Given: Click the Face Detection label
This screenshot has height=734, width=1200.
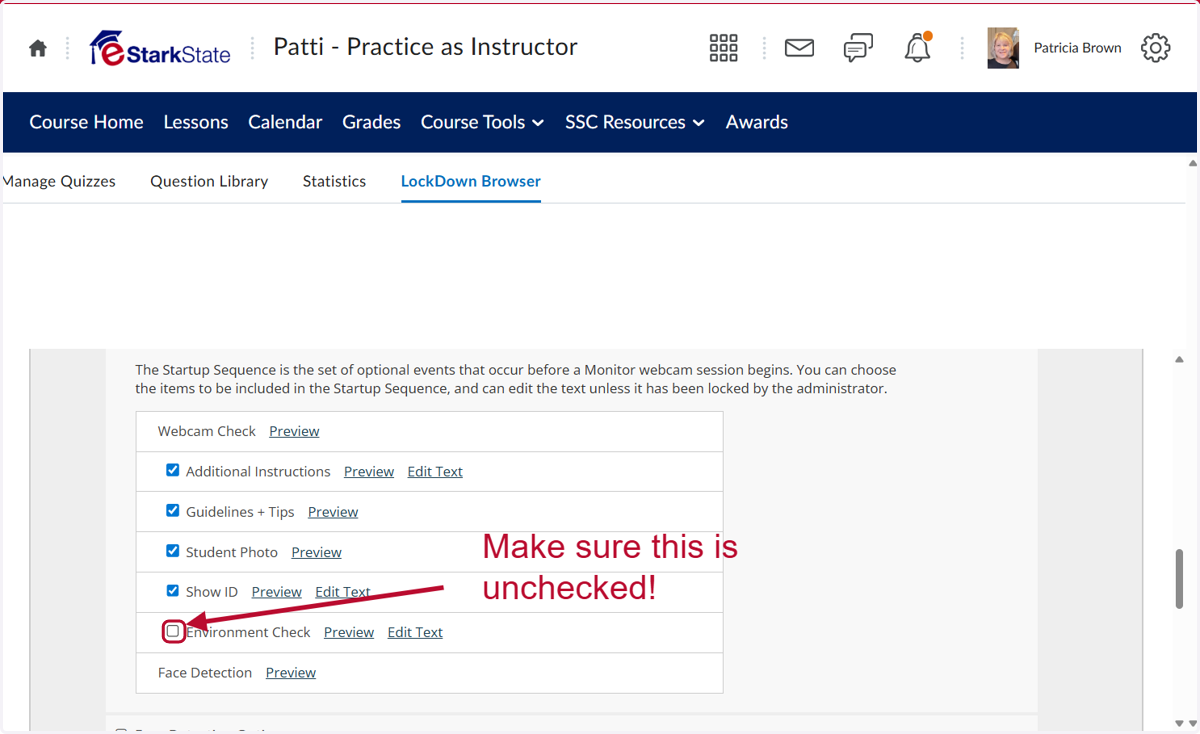Looking at the screenshot, I should pos(205,672).
